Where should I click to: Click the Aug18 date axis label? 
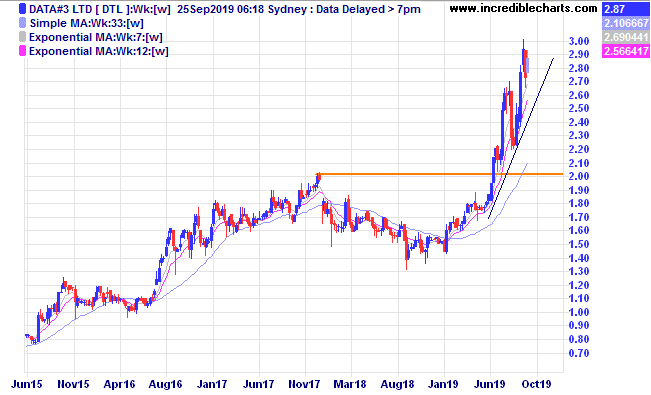click(x=397, y=384)
